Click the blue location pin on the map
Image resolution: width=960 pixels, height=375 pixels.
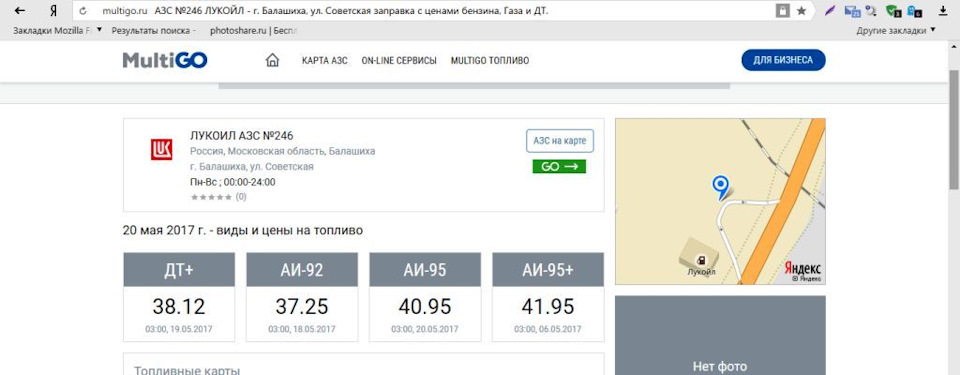721,187
